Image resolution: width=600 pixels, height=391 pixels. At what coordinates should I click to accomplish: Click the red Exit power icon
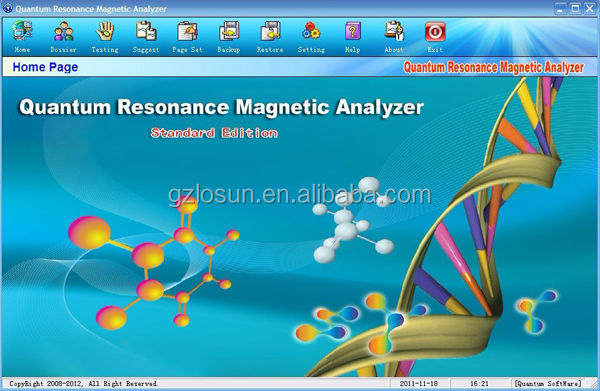click(435, 31)
